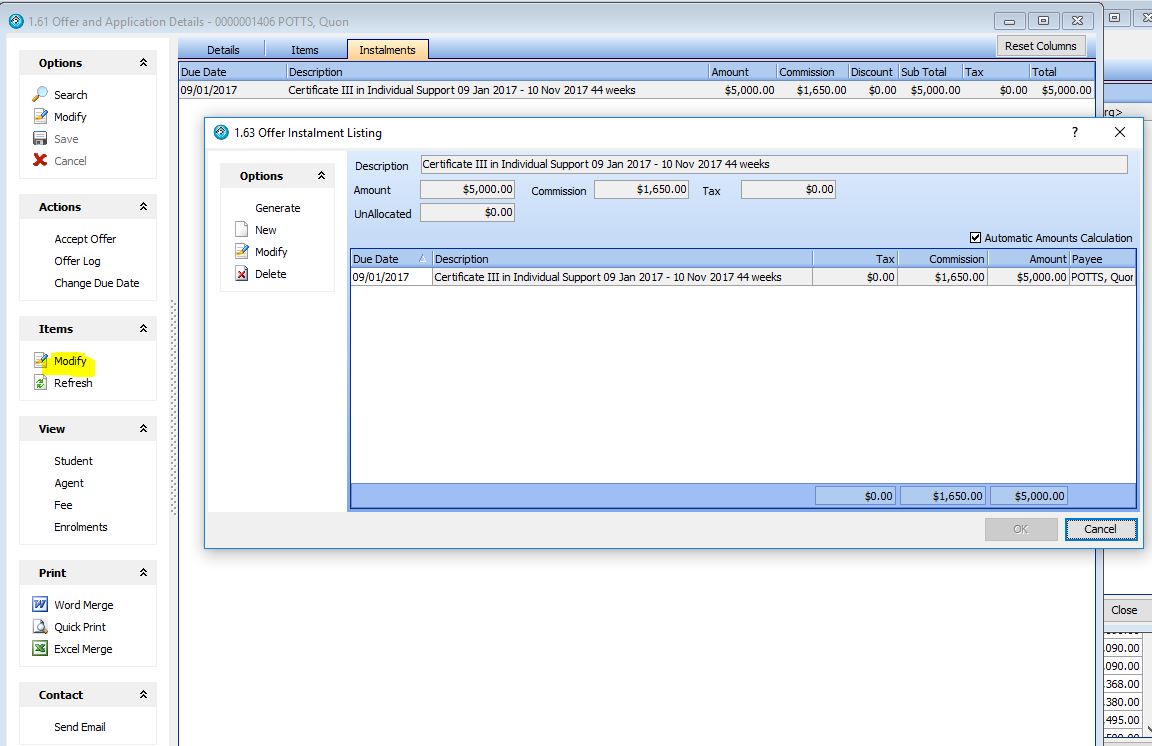The width and height of the screenshot is (1152, 746).
Task: Click the Refresh icon under Items
Action: [x=40, y=383]
